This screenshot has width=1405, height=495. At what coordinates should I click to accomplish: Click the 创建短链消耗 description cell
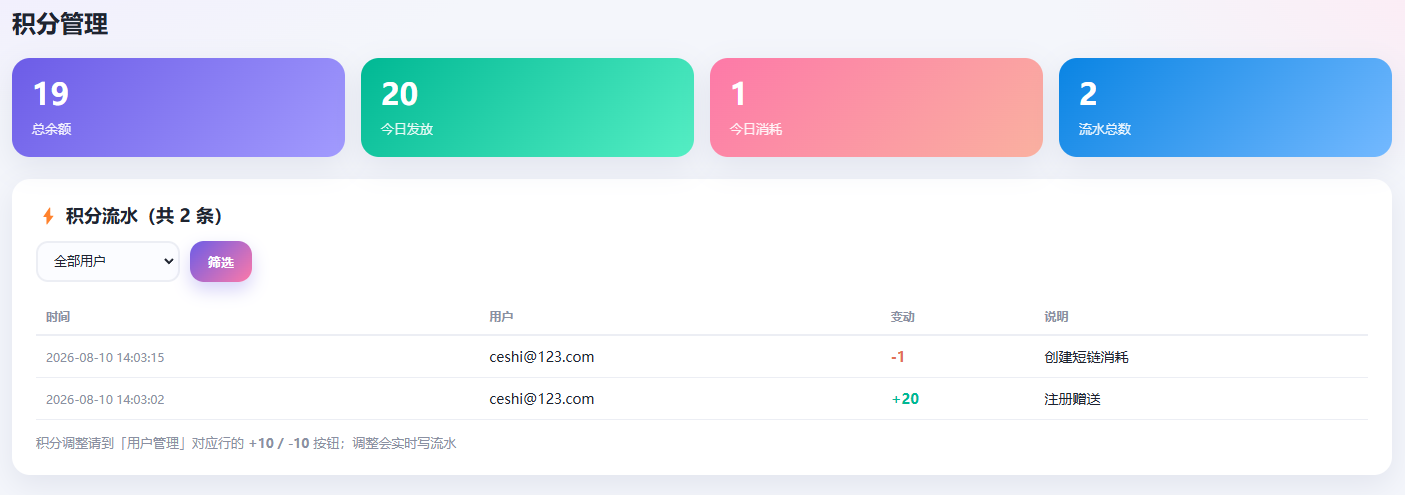pos(1086,357)
